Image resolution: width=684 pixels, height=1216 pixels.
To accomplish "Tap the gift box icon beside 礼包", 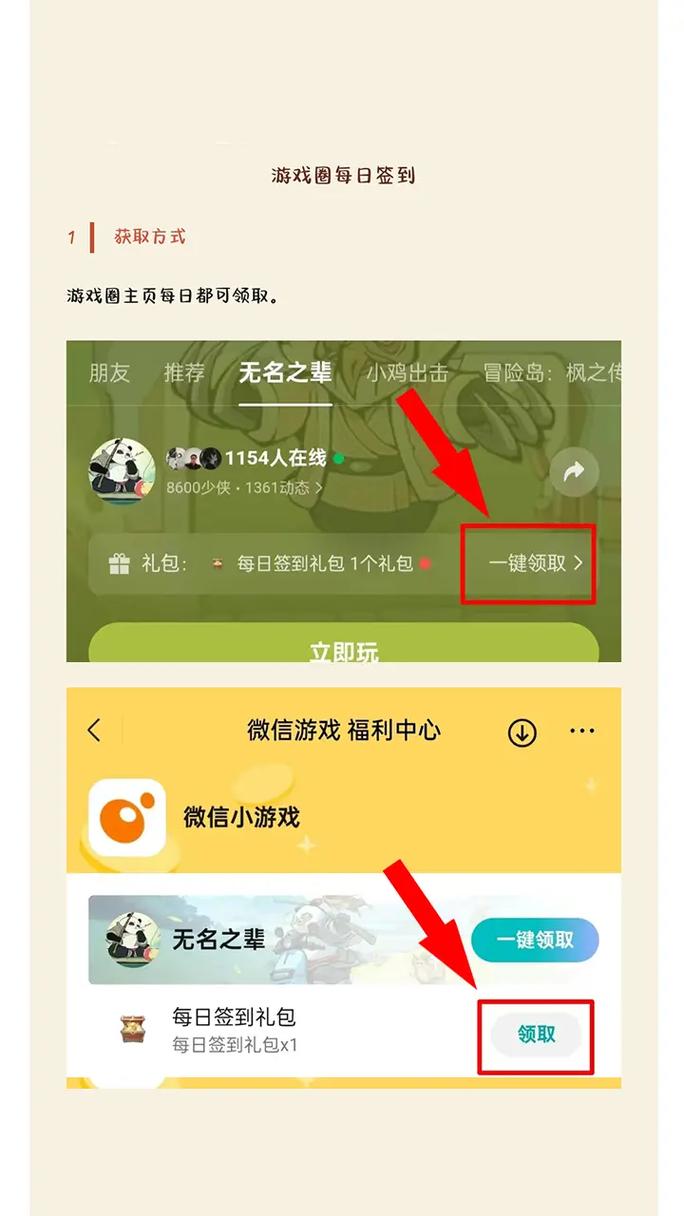I will click(x=119, y=564).
